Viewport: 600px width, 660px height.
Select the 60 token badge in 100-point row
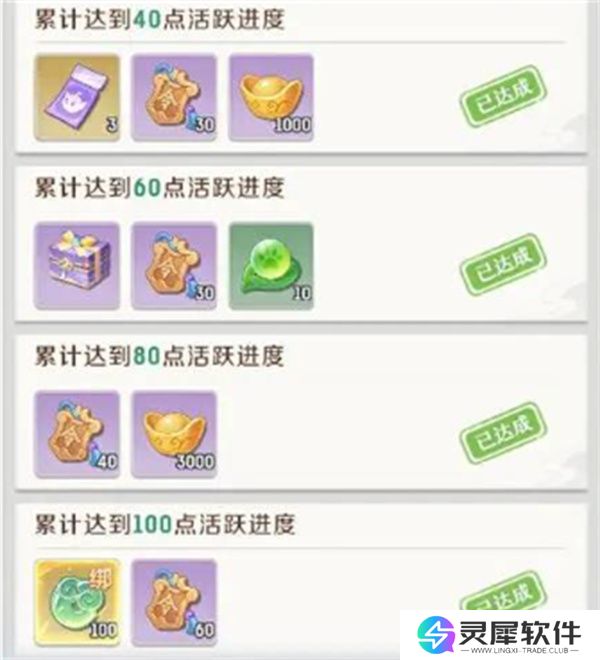click(174, 603)
